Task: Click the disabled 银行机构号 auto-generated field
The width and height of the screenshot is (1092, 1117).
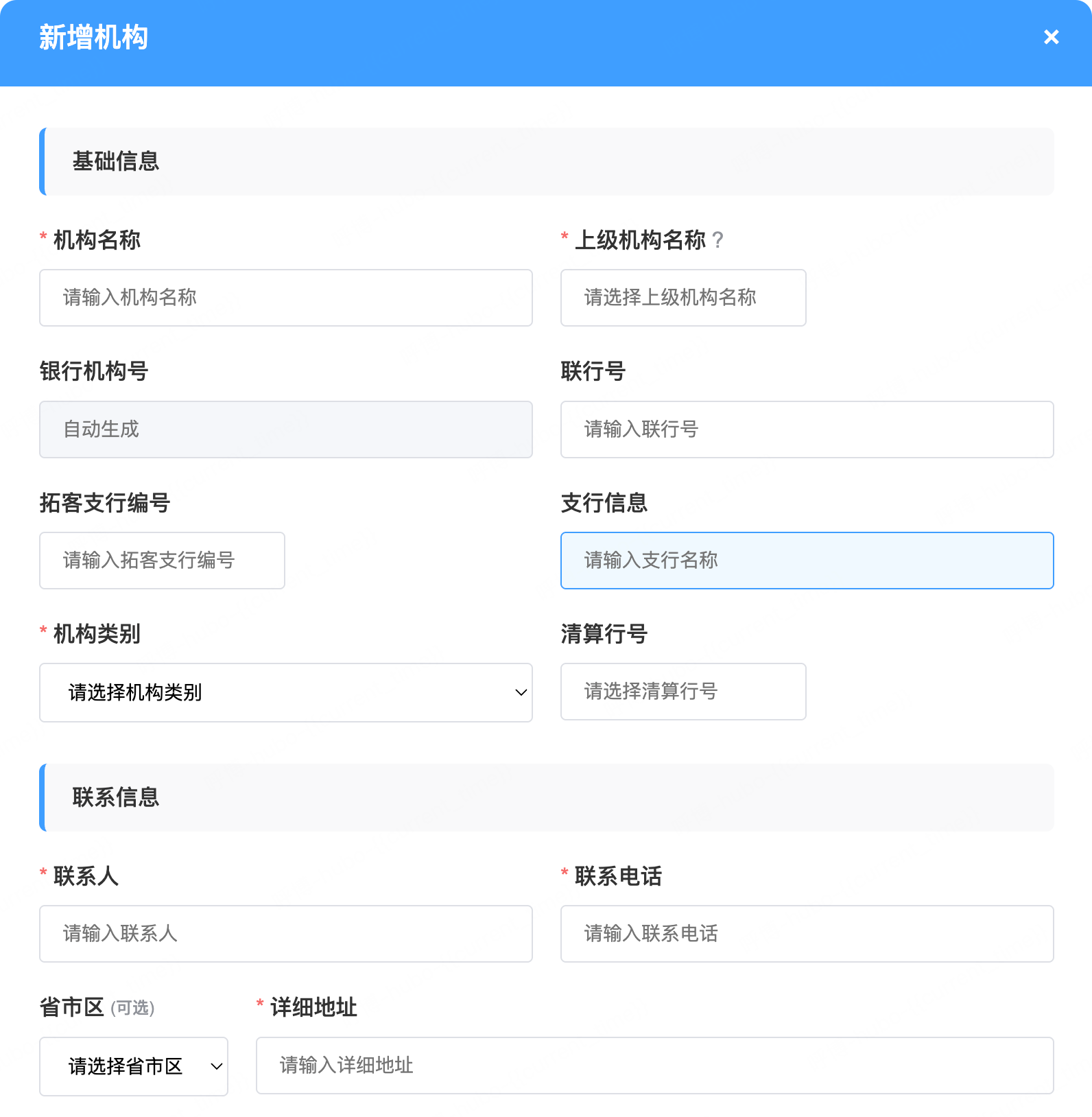Action: coord(285,430)
